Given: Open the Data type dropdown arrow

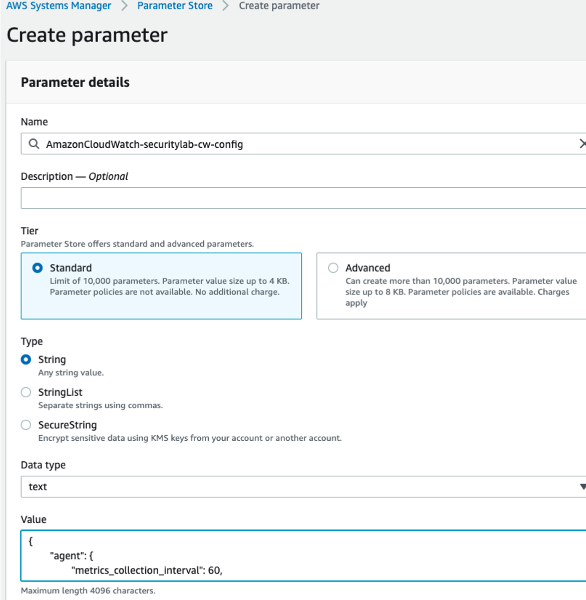Looking at the screenshot, I should point(582,487).
